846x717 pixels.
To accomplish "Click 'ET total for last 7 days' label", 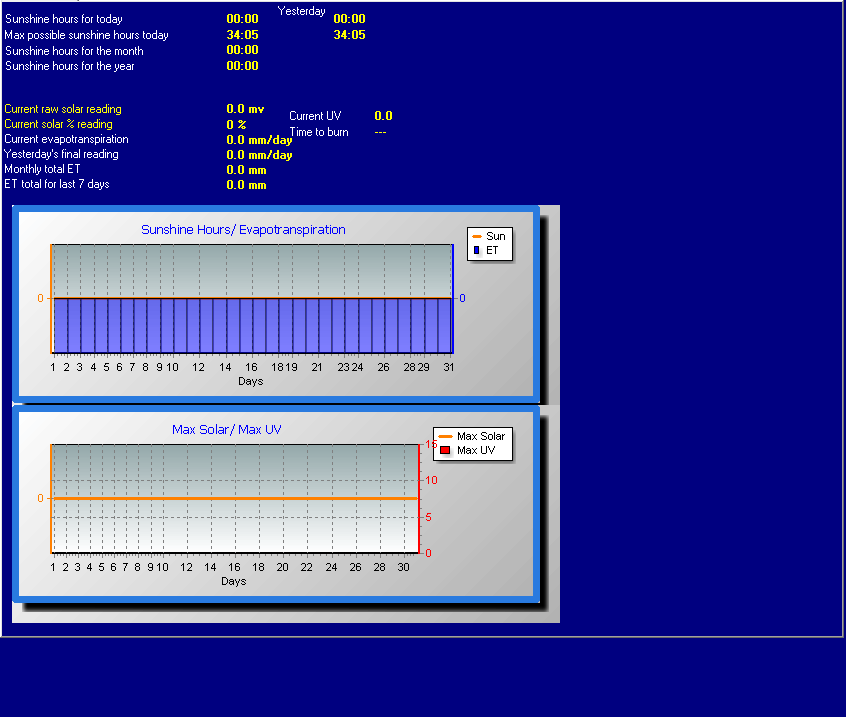I will point(57,184).
